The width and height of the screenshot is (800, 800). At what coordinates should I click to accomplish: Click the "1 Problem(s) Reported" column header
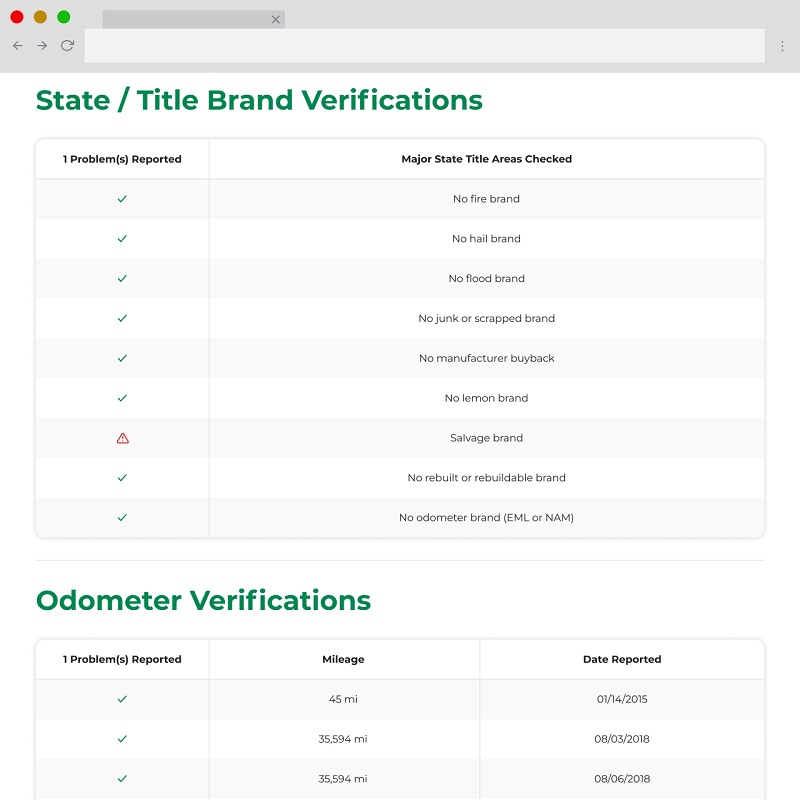[x=121, y=159]
